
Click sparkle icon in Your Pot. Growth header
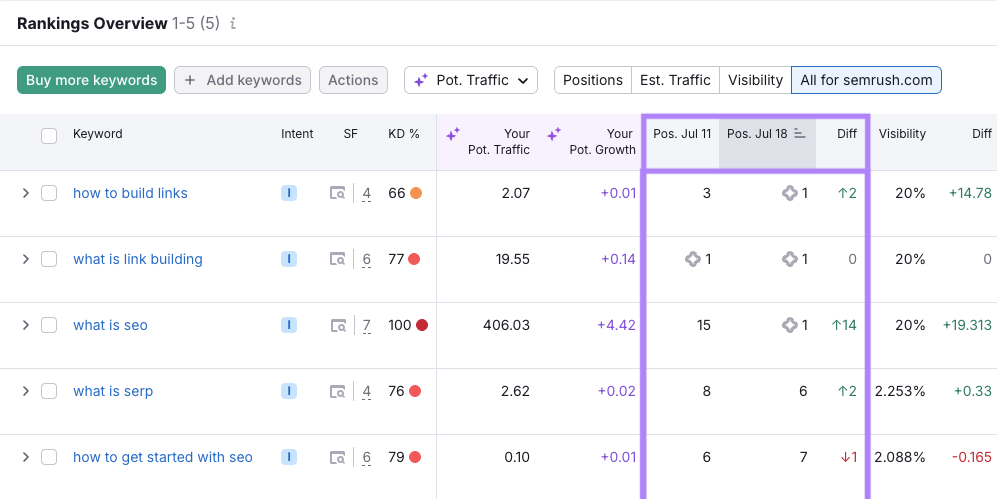coord(553,134)
